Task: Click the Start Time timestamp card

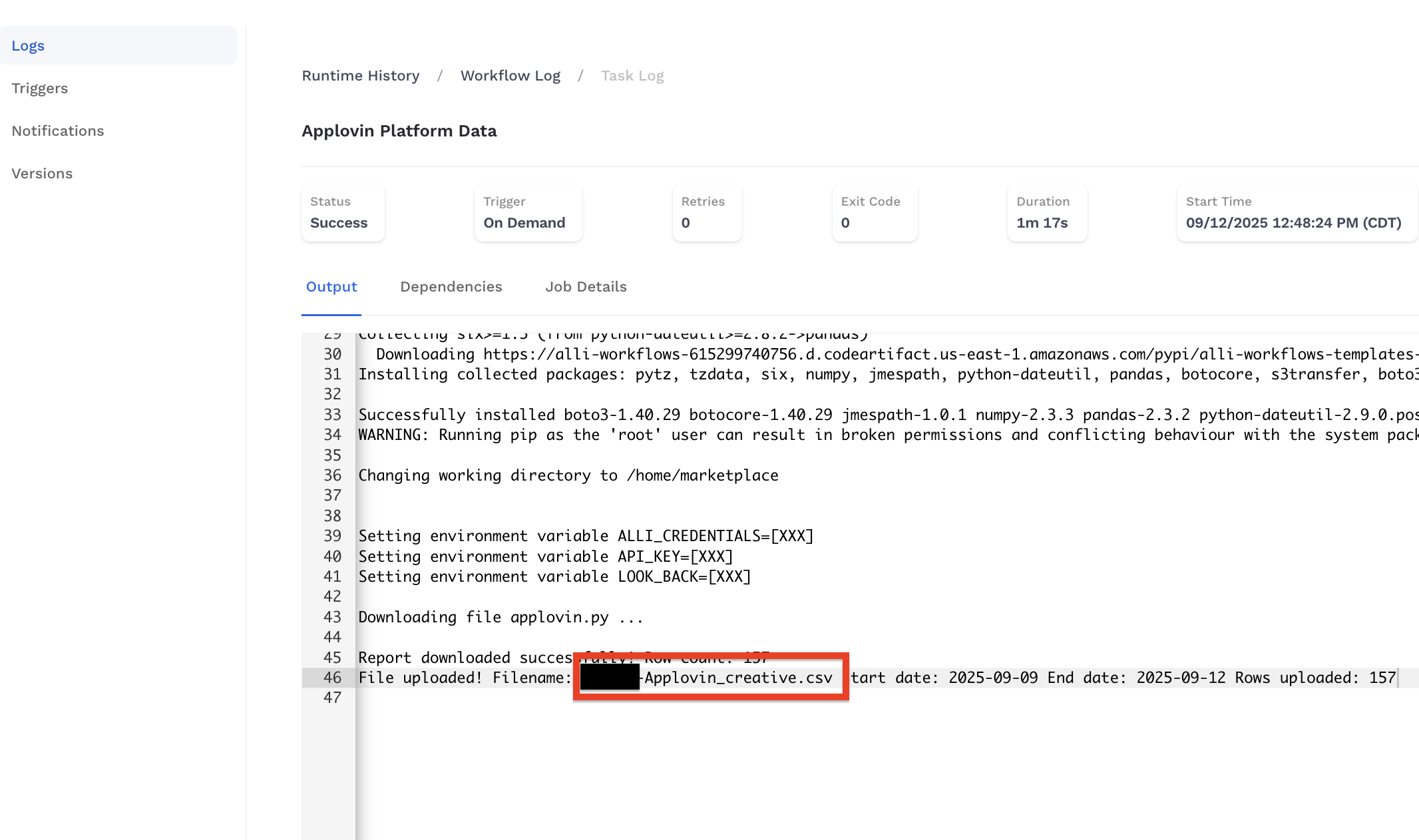Action: tap(1297, 213)
